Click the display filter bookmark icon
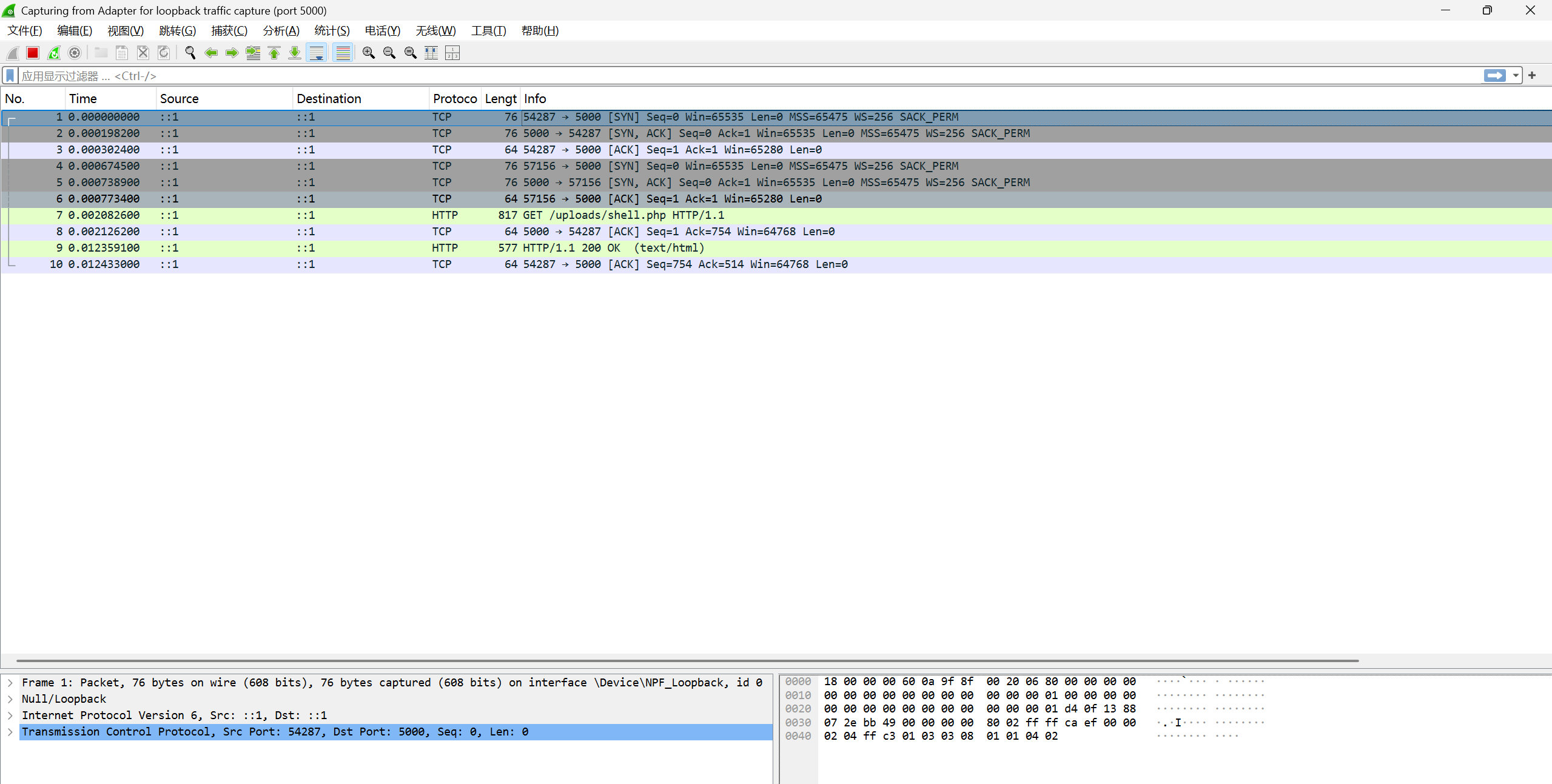The height and width of the screenshot is (784, 1552). pyautogui.click(x=10, y=76)
